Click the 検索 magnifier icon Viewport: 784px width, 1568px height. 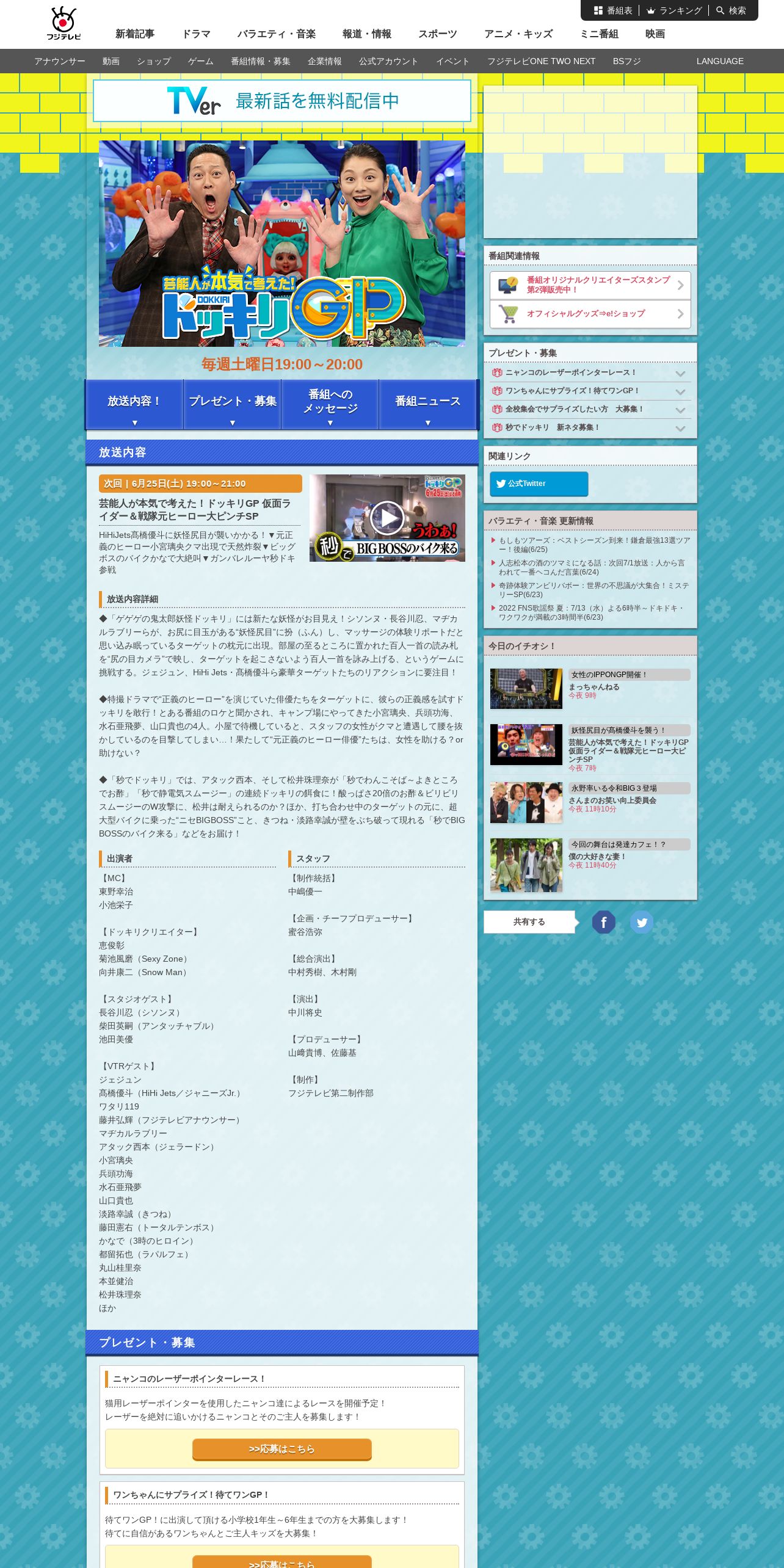point(720,10)
